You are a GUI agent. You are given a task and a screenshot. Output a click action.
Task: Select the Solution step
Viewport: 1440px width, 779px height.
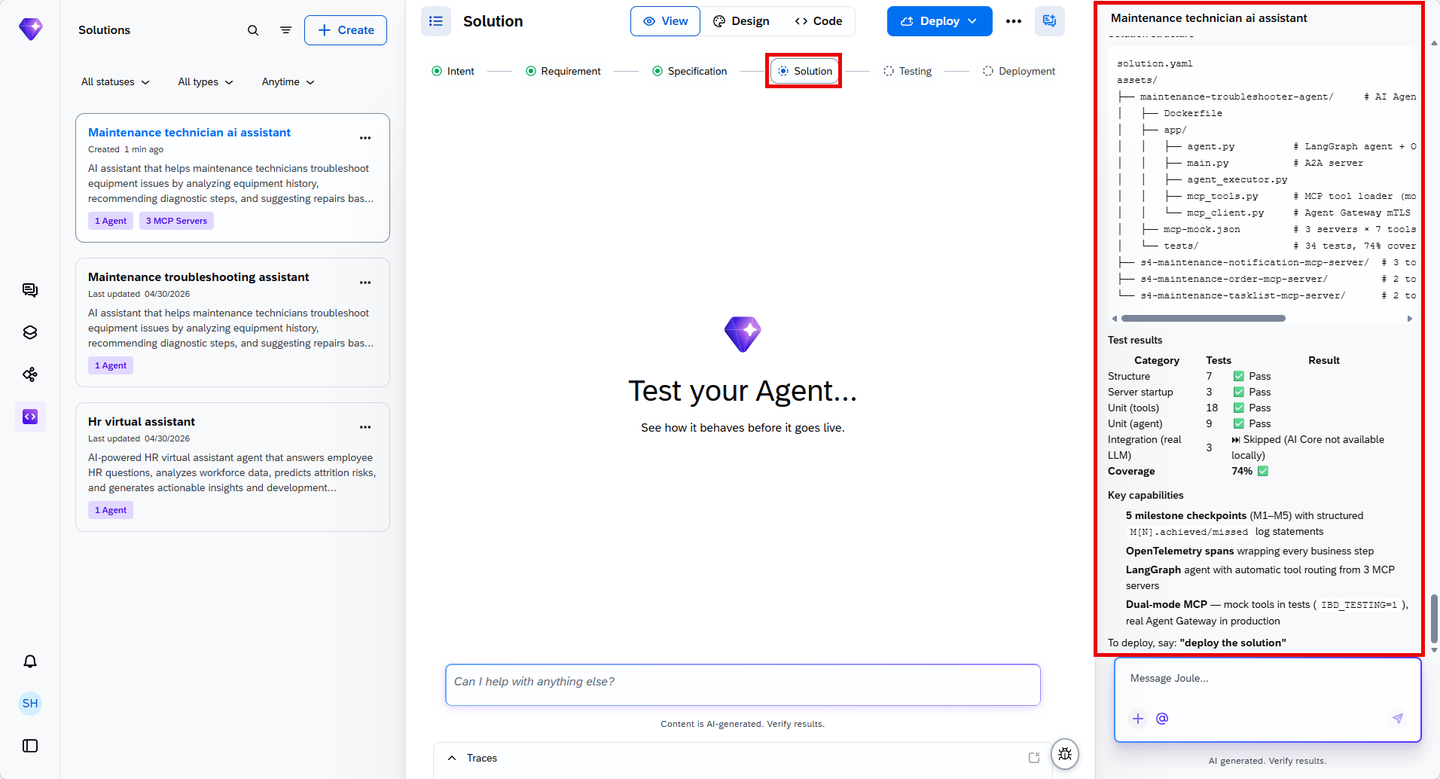[804, 71]
